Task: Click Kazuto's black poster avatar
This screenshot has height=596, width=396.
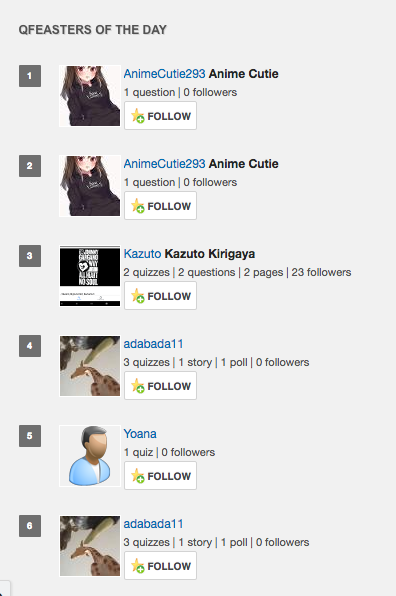Action: [90, 276]
